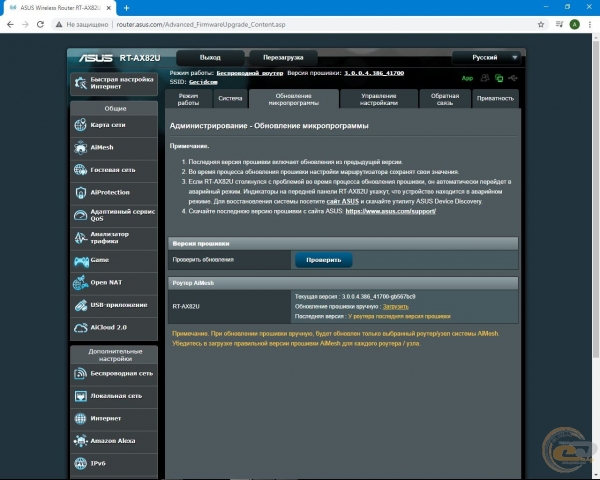This screenshot has width=600, height=480.
Task: Click the SSID name link
Action: [x=203, y=82]
